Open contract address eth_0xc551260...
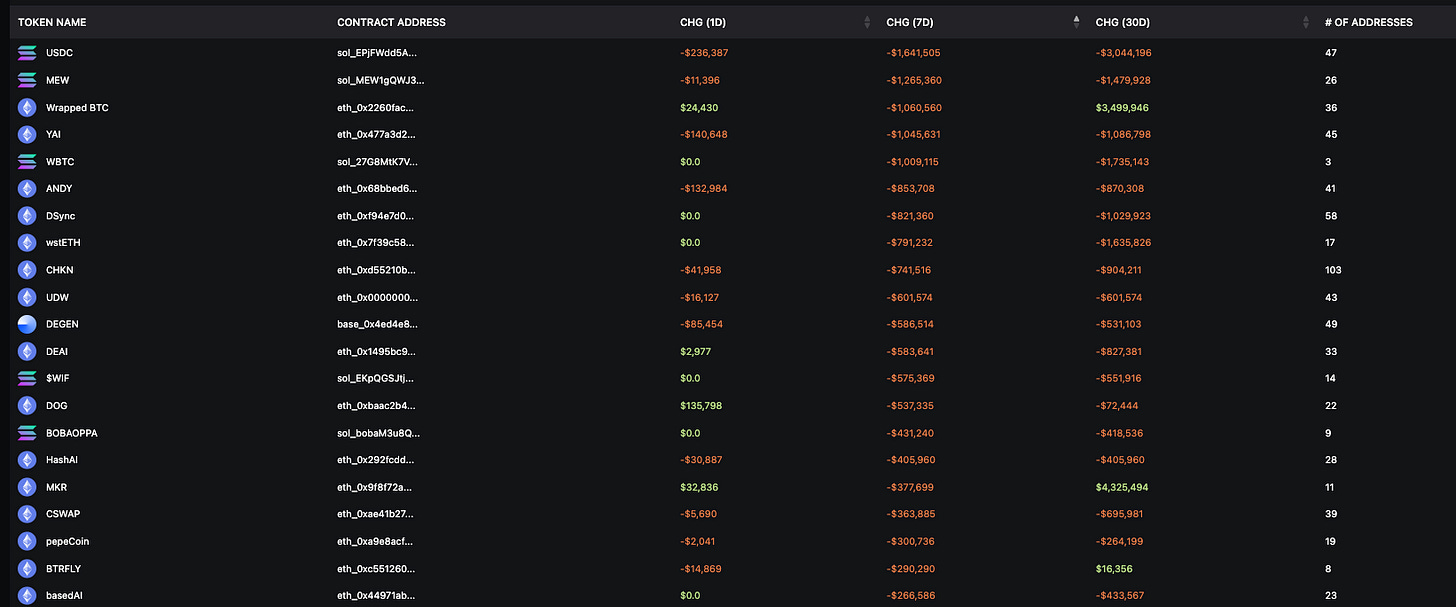The image size is (1456, 607). click(x=376, y=568)
